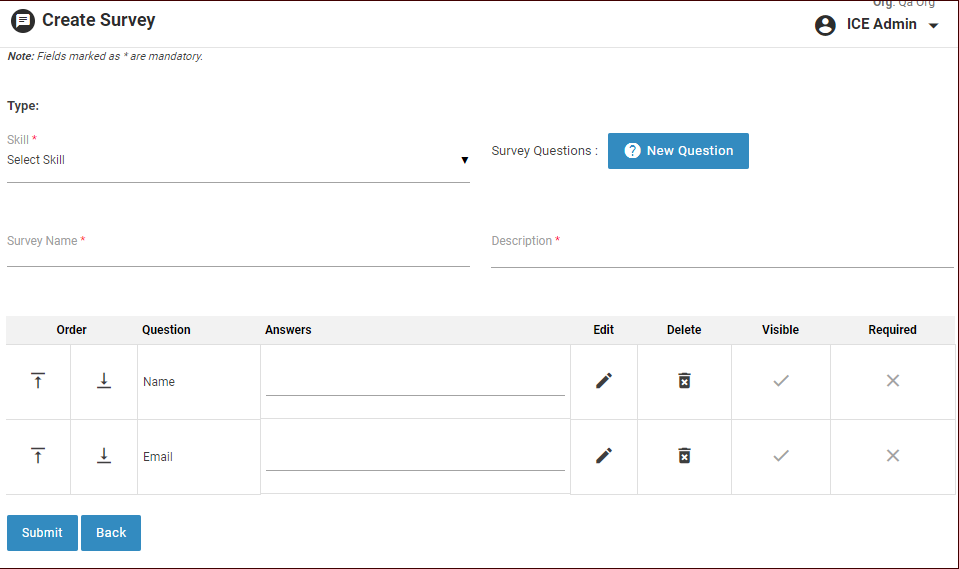Move the Name question down
This screenshot has width=959, height=569.
click(x=104, y=381)
